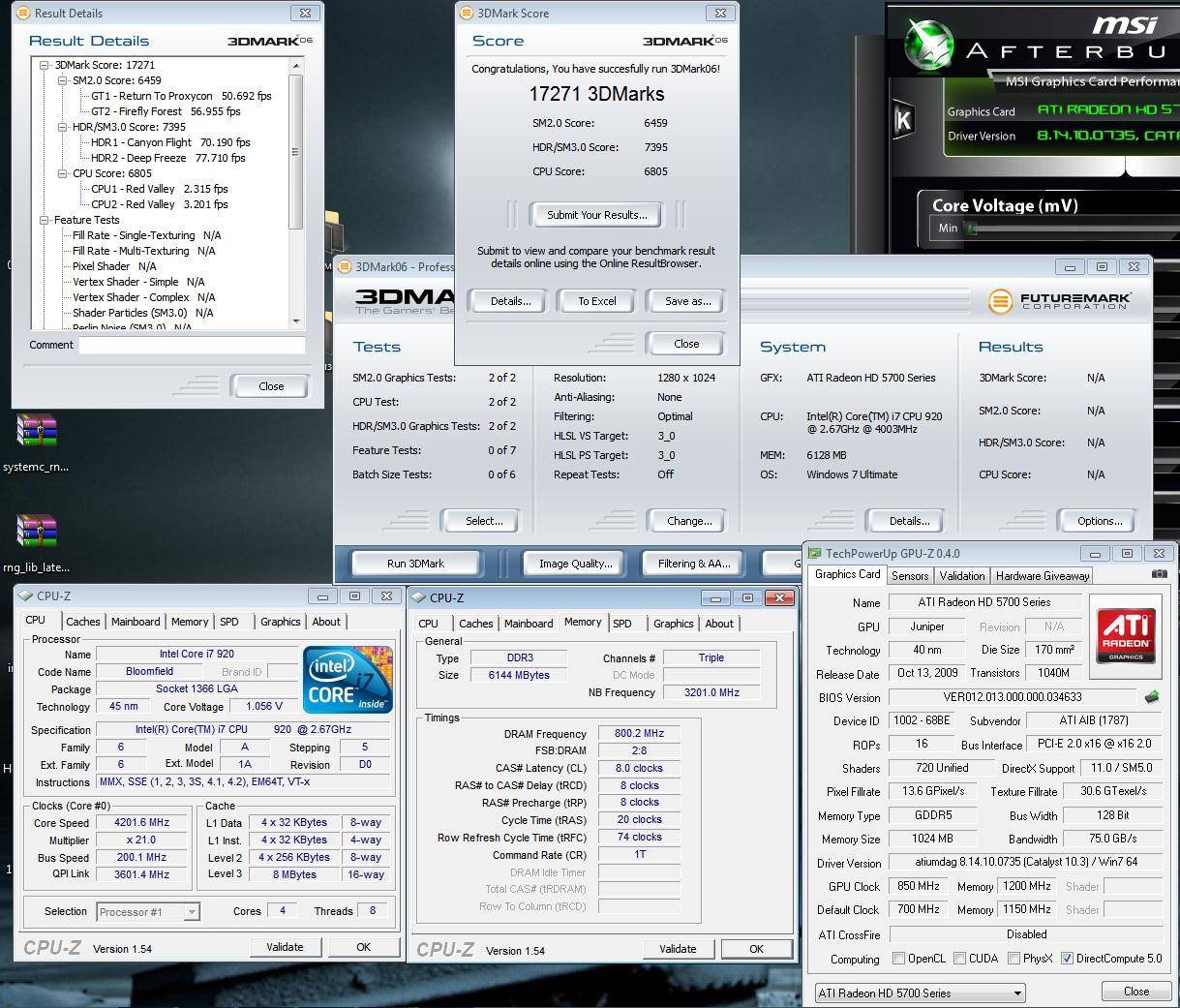Screen dimensions: 1180x1008
Task: Collapse the Feature Tests tree node
Action: pyautogui.click(x=45, y=220)
